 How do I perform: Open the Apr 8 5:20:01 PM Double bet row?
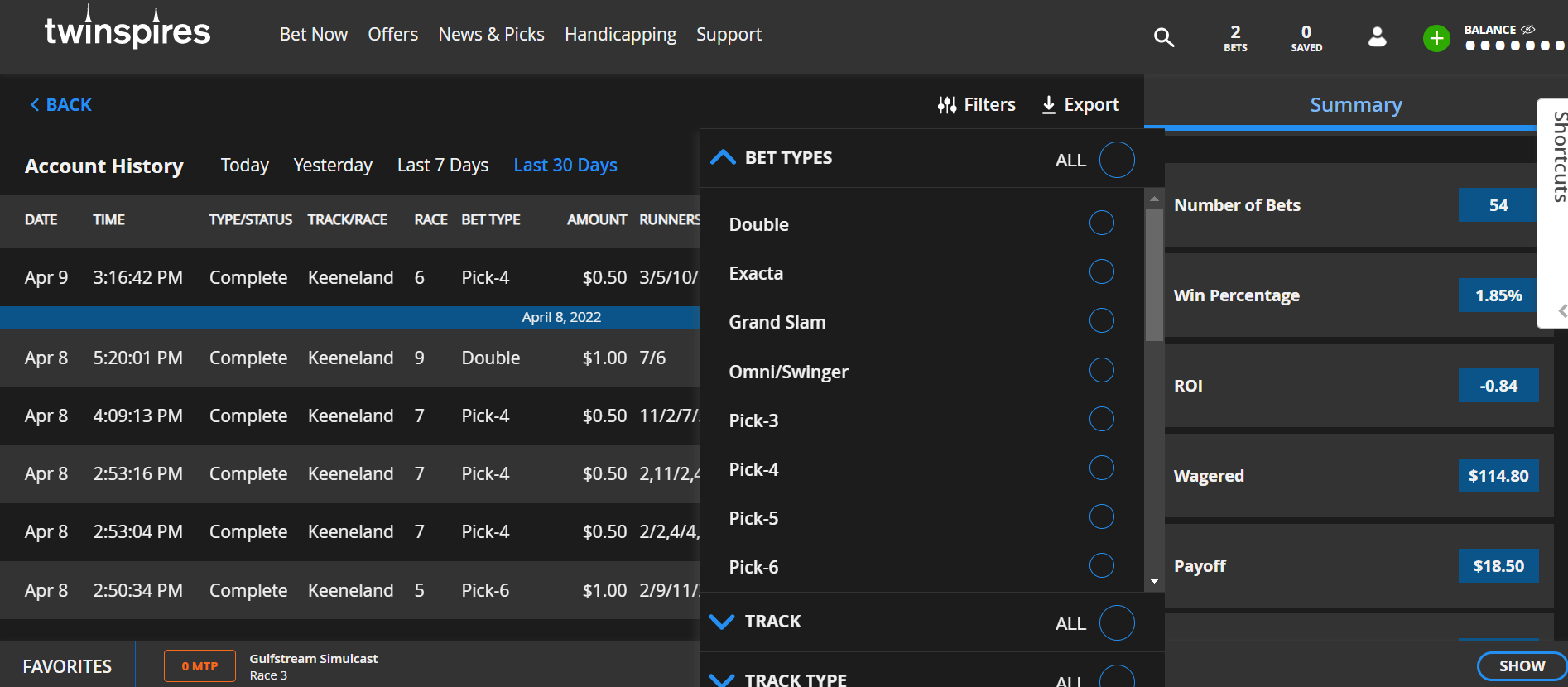[350, 358]
